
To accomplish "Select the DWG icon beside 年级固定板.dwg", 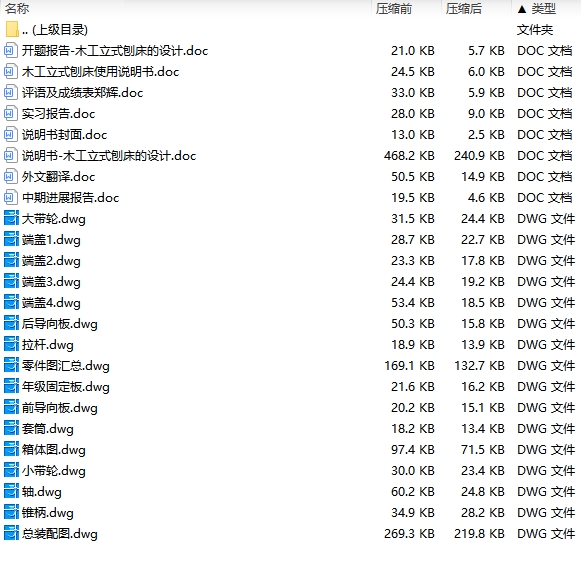I will tap(11, 387).
